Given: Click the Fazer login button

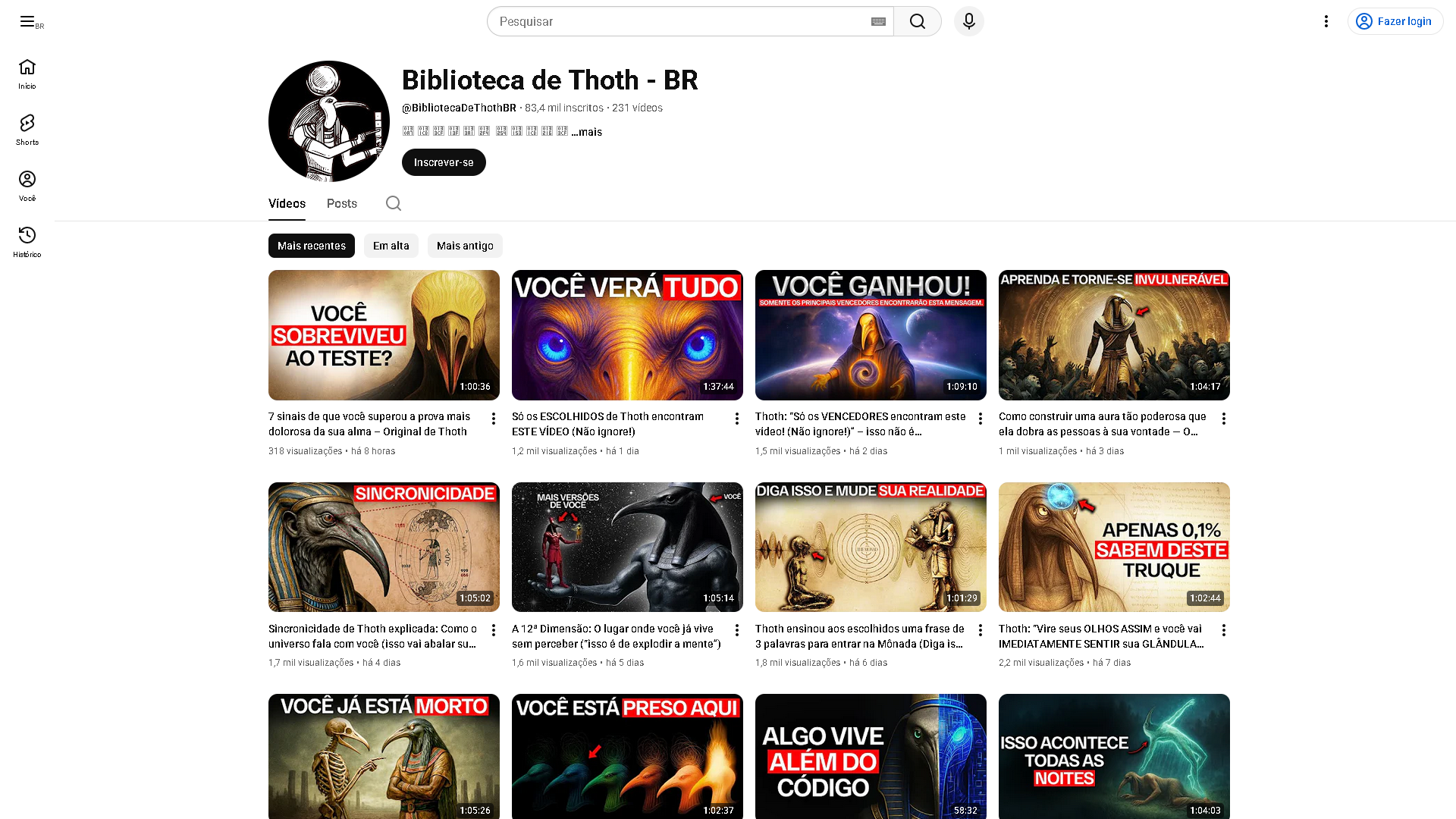Looking at the screenshot, I should pyautogui.click(x=1395, y=21).
